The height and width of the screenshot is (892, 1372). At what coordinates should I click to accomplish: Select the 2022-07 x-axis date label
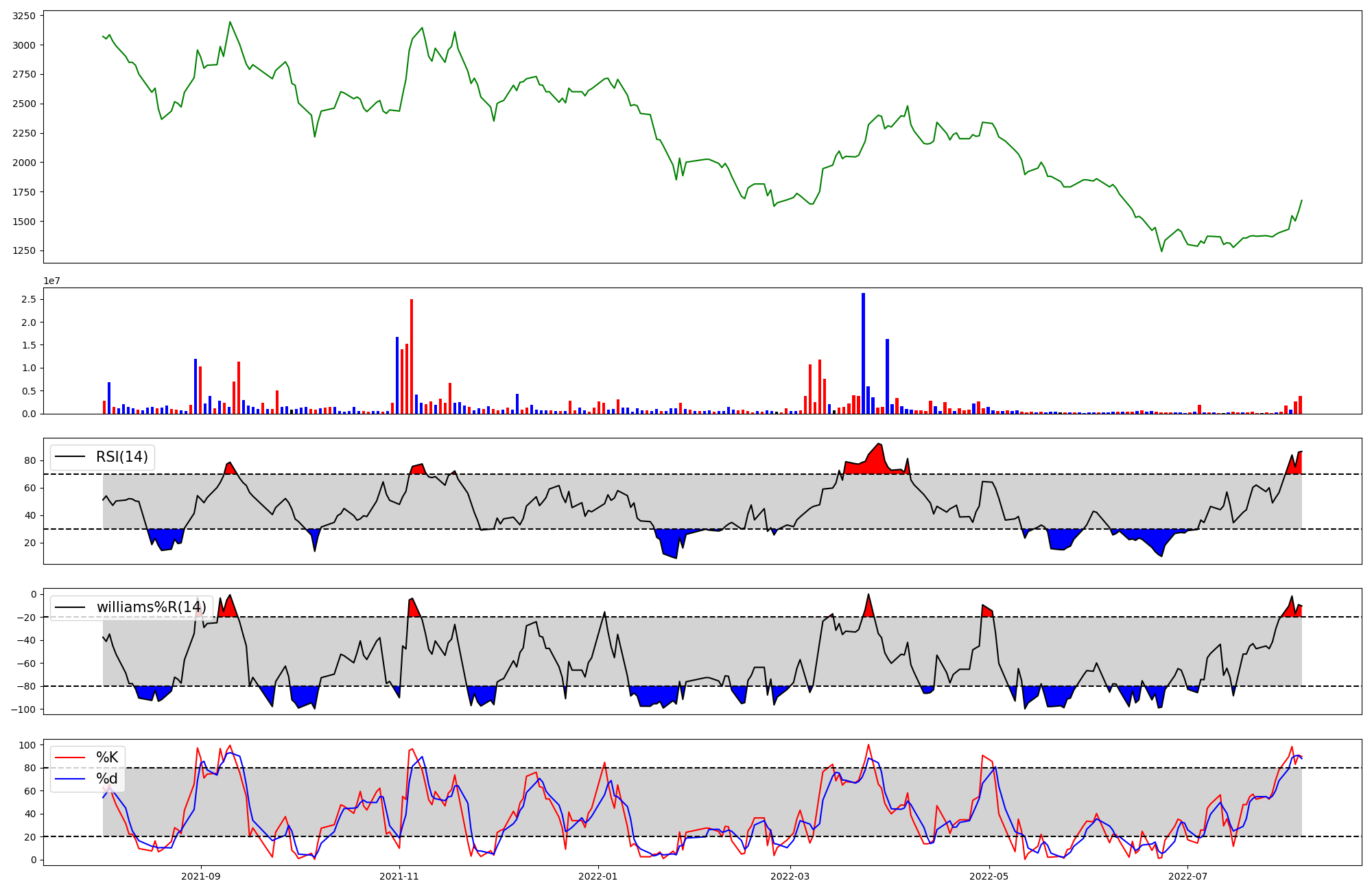click(1187, 876)
